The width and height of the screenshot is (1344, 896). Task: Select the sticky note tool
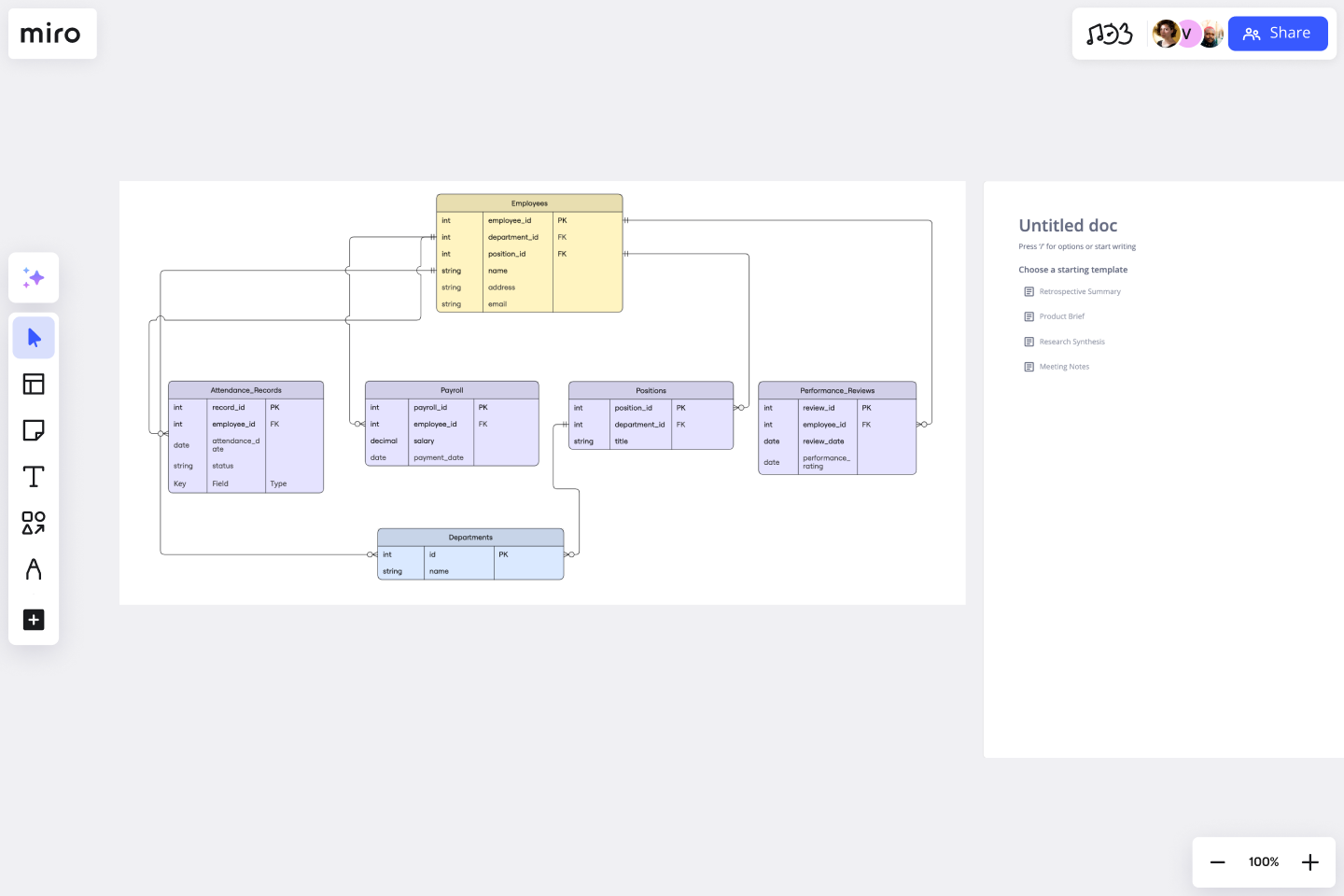tap(34, 430)
